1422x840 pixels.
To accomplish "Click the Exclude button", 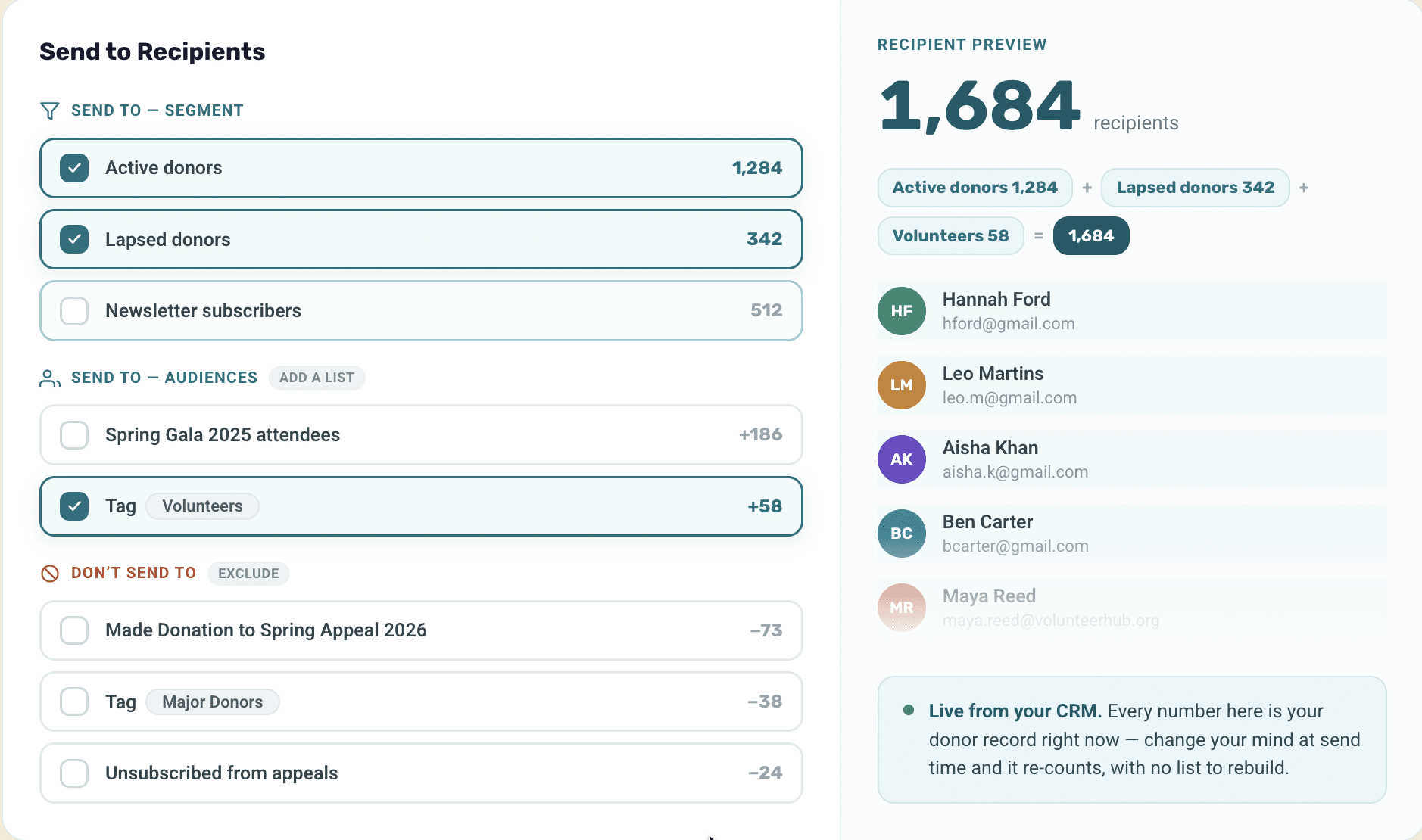I will (x=248, y=574).
